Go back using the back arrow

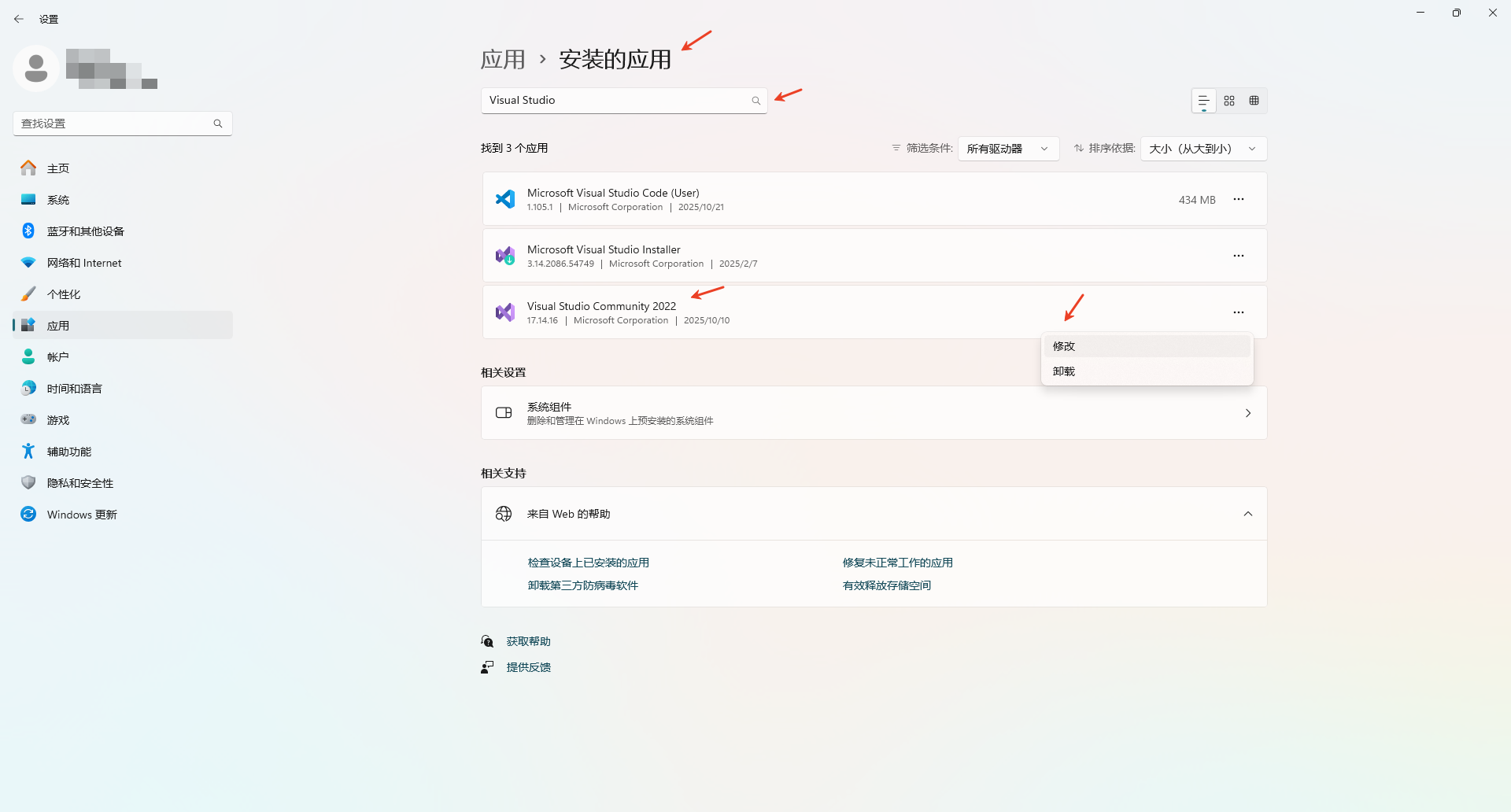[19, 19]
